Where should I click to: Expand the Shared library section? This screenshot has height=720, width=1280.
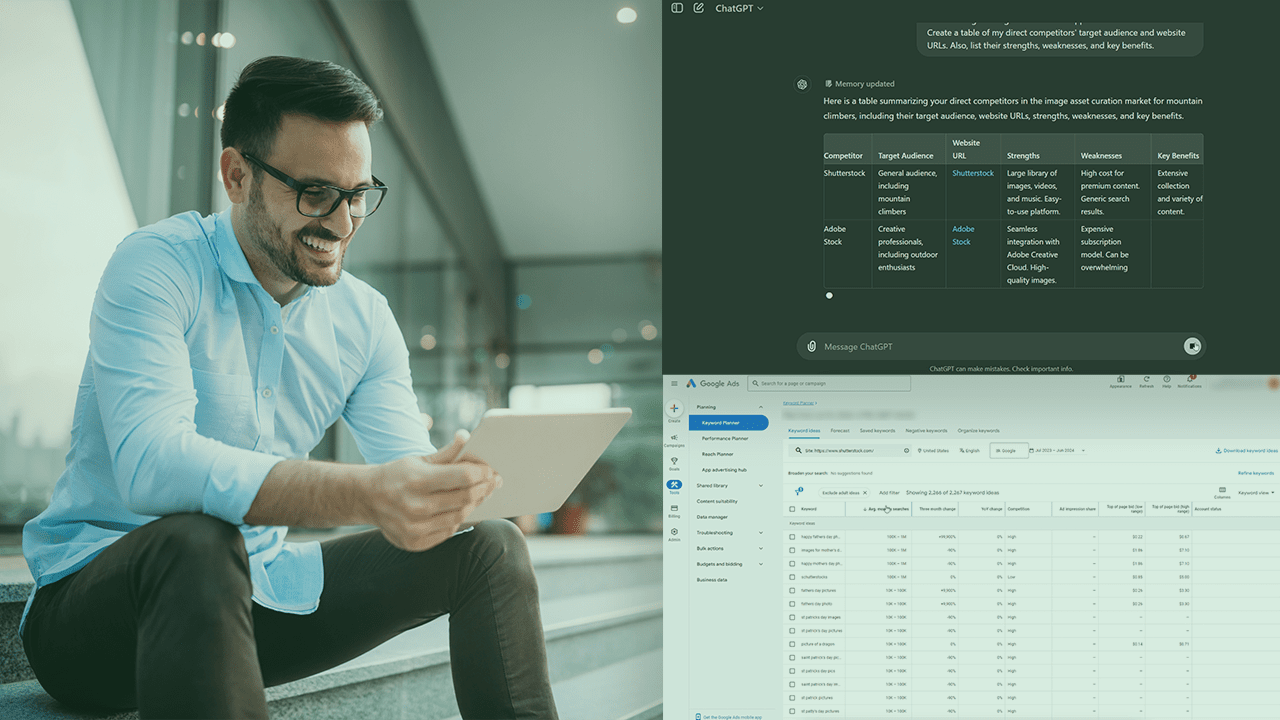click(x=712, y=486)
